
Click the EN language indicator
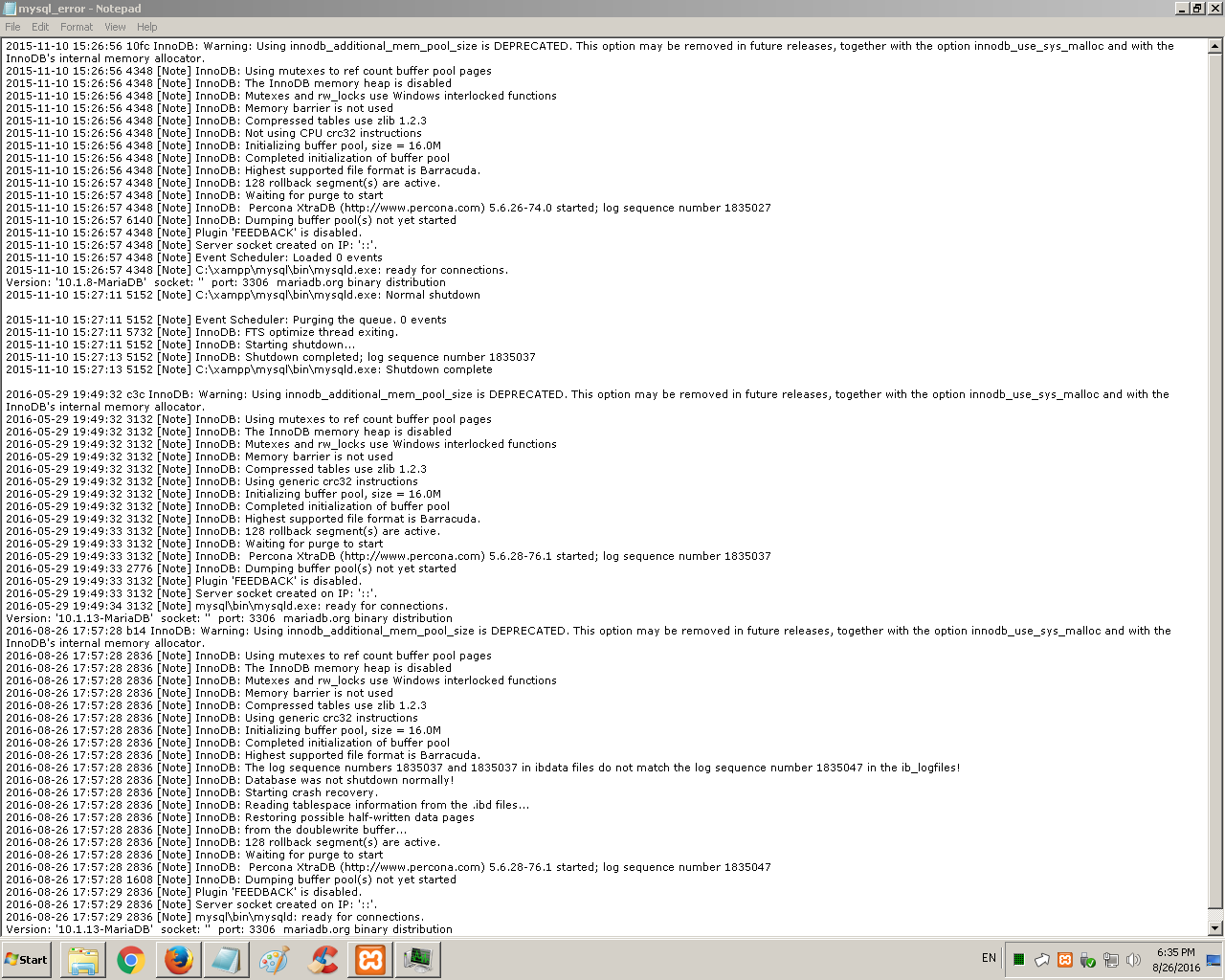[989, 958]
